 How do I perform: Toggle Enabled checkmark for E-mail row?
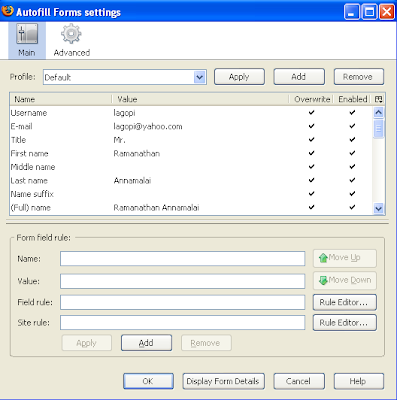[x=352, y=126]
